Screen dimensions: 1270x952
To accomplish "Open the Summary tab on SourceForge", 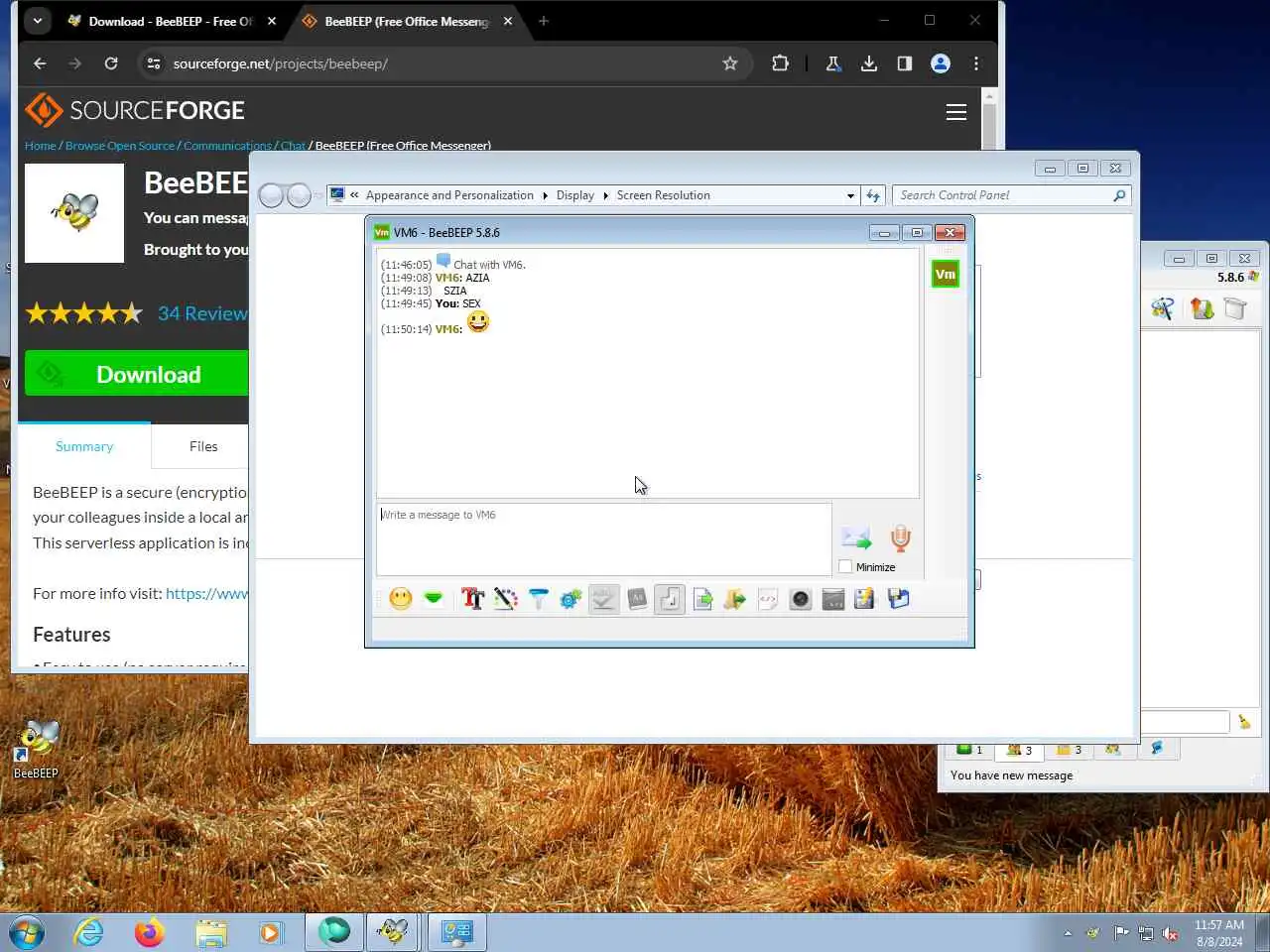I will (x=84, y=446).
